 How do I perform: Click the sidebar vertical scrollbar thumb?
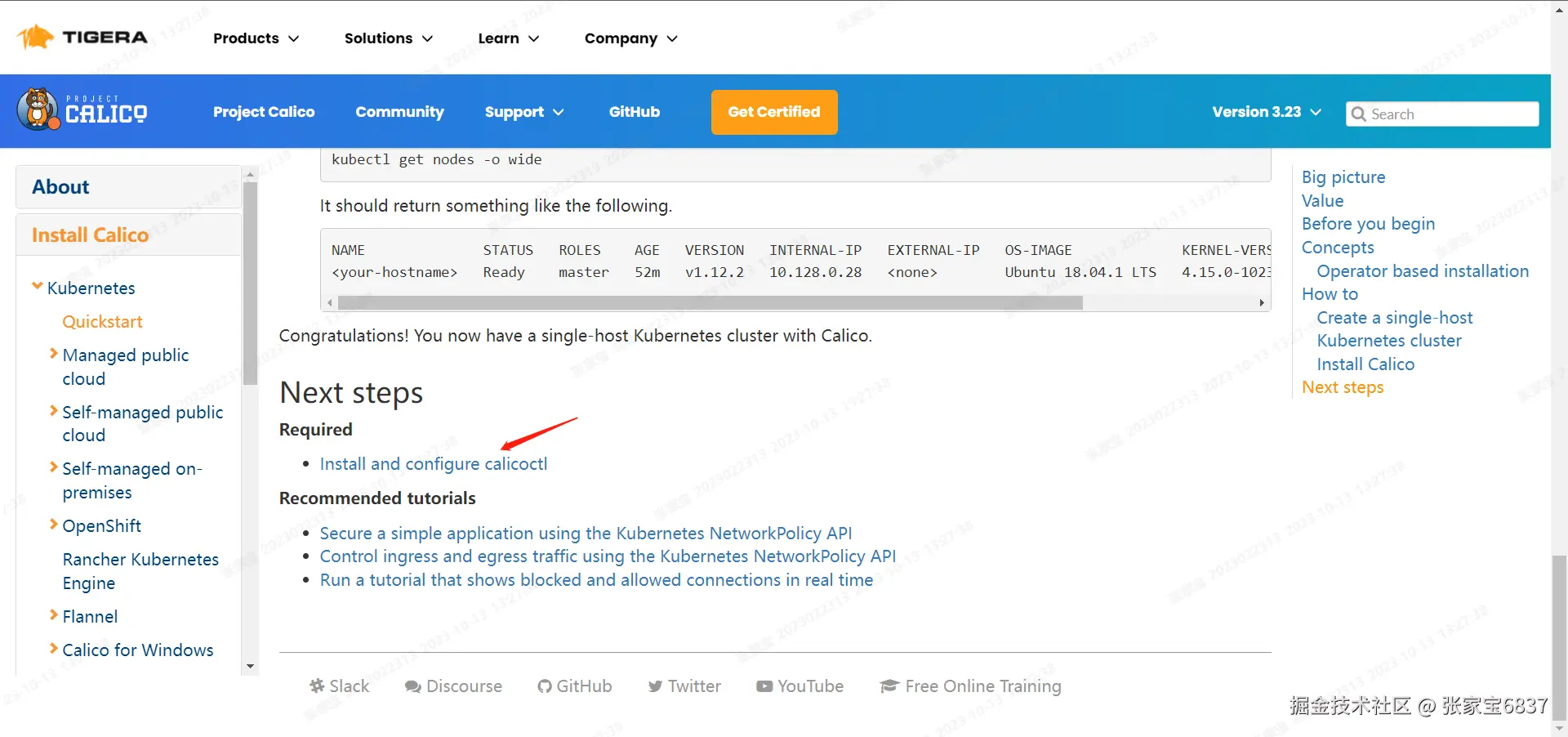pos(251,283)
